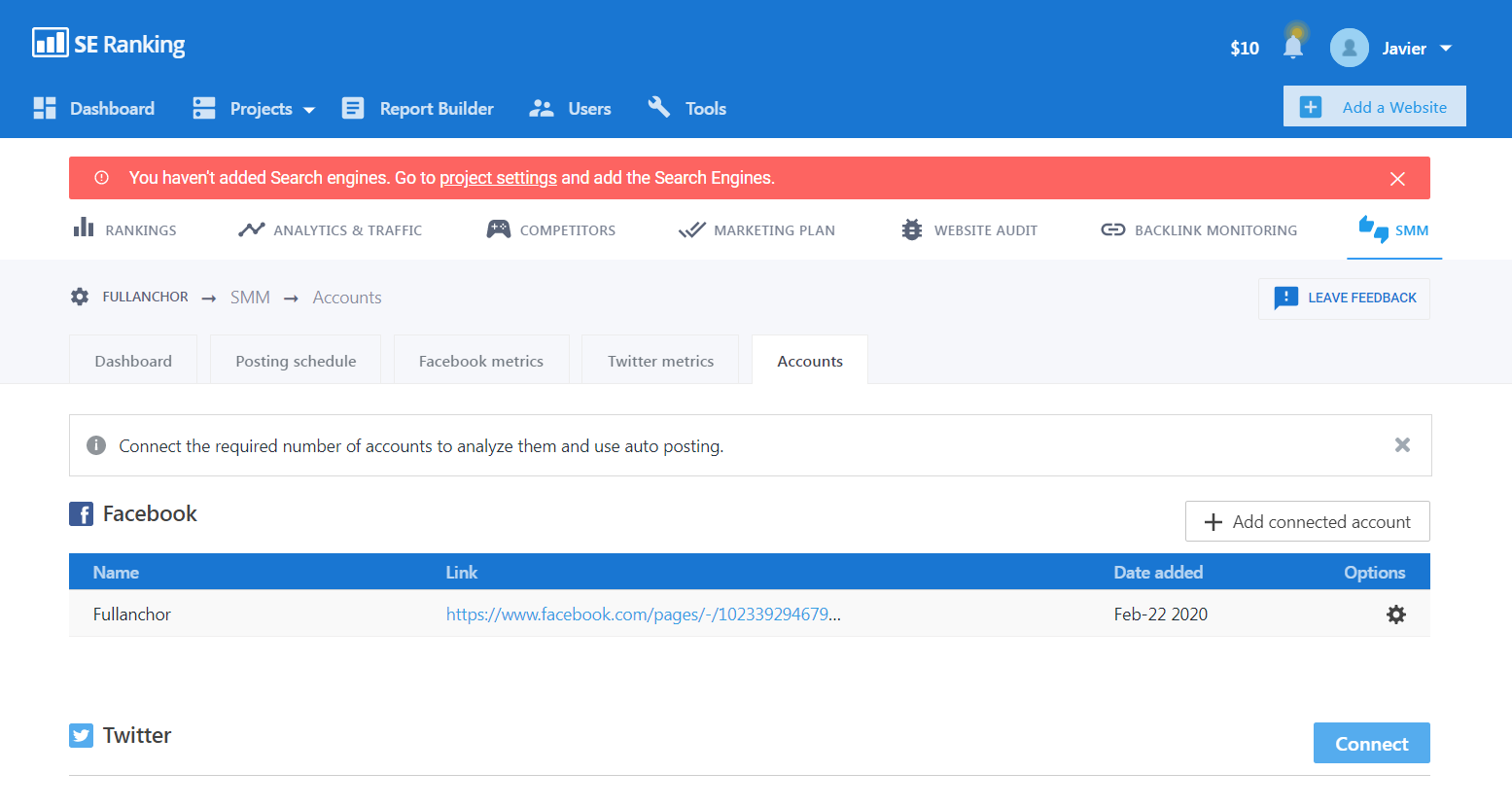The image size is (1512, 808).
Task: Click the Fullanchor account name cell
Action: click(132, 615)
